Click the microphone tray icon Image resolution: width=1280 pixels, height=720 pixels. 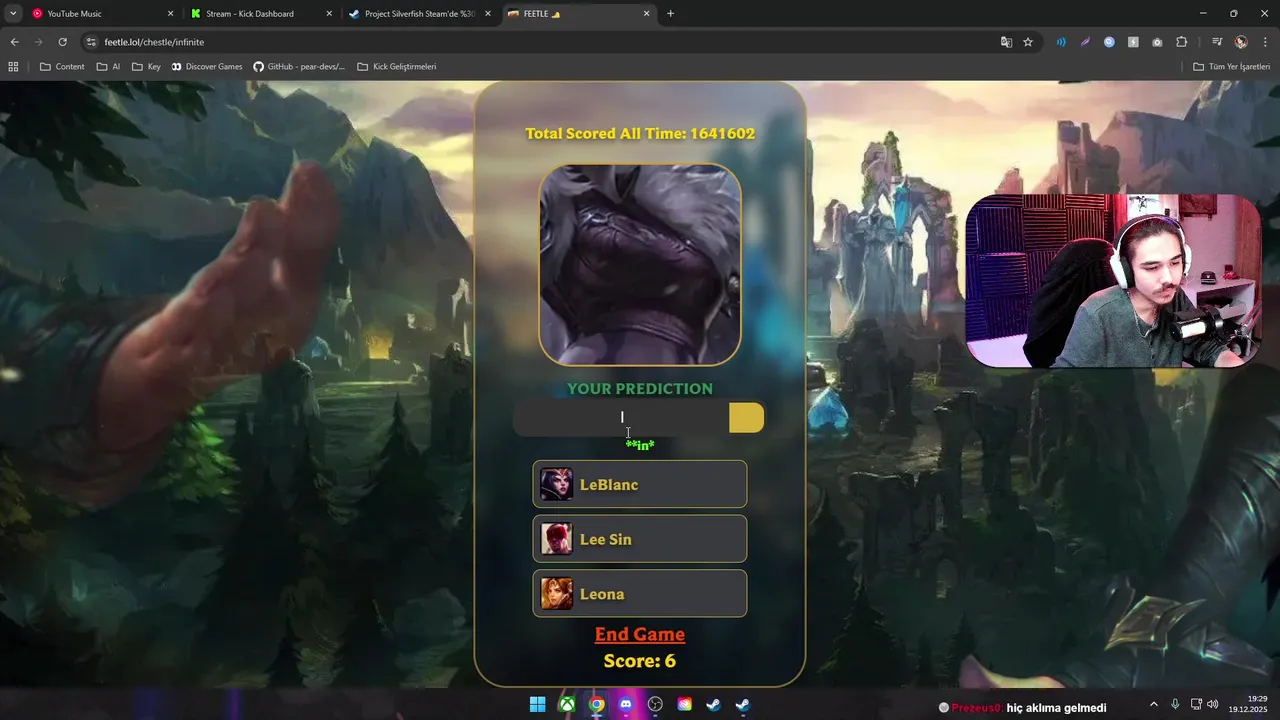pyautogui.click(x=1175, y=704)
